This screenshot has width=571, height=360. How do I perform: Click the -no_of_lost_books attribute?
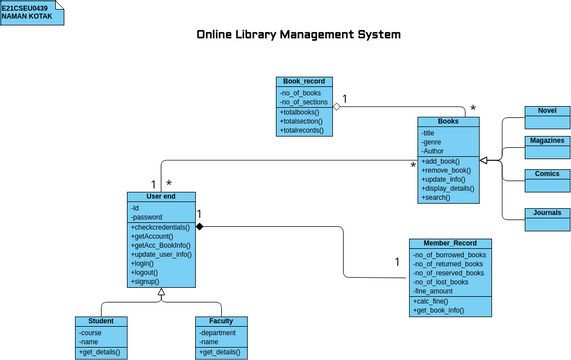[441, 282]
